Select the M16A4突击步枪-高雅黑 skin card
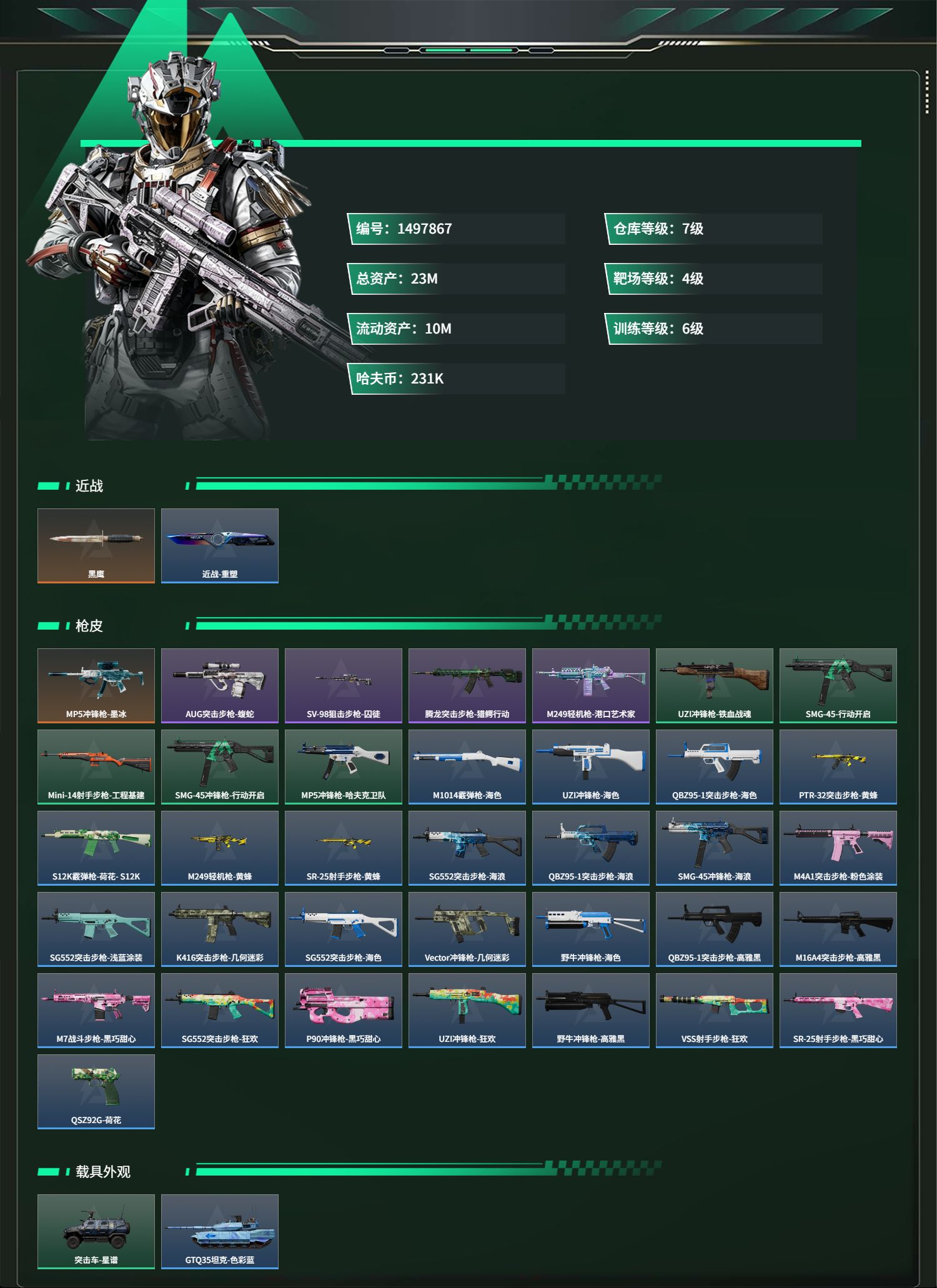The image size is (937, 1288). [x=838, y=929]
